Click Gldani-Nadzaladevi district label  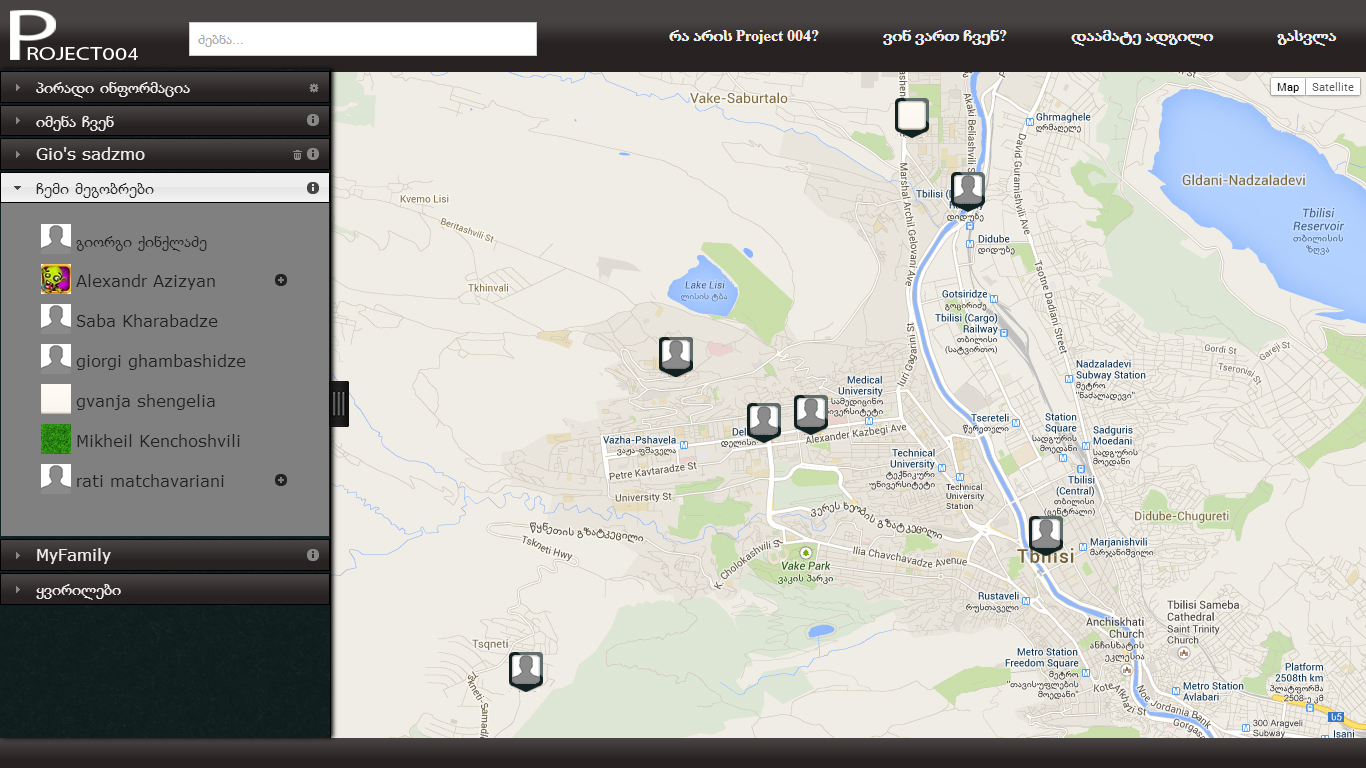(x=1244, y=181)
